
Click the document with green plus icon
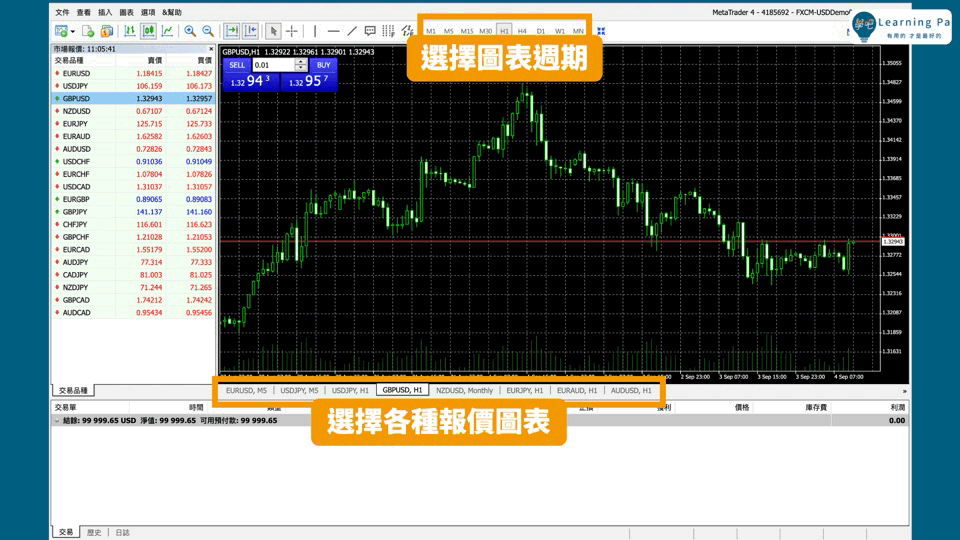click(88, 31)
